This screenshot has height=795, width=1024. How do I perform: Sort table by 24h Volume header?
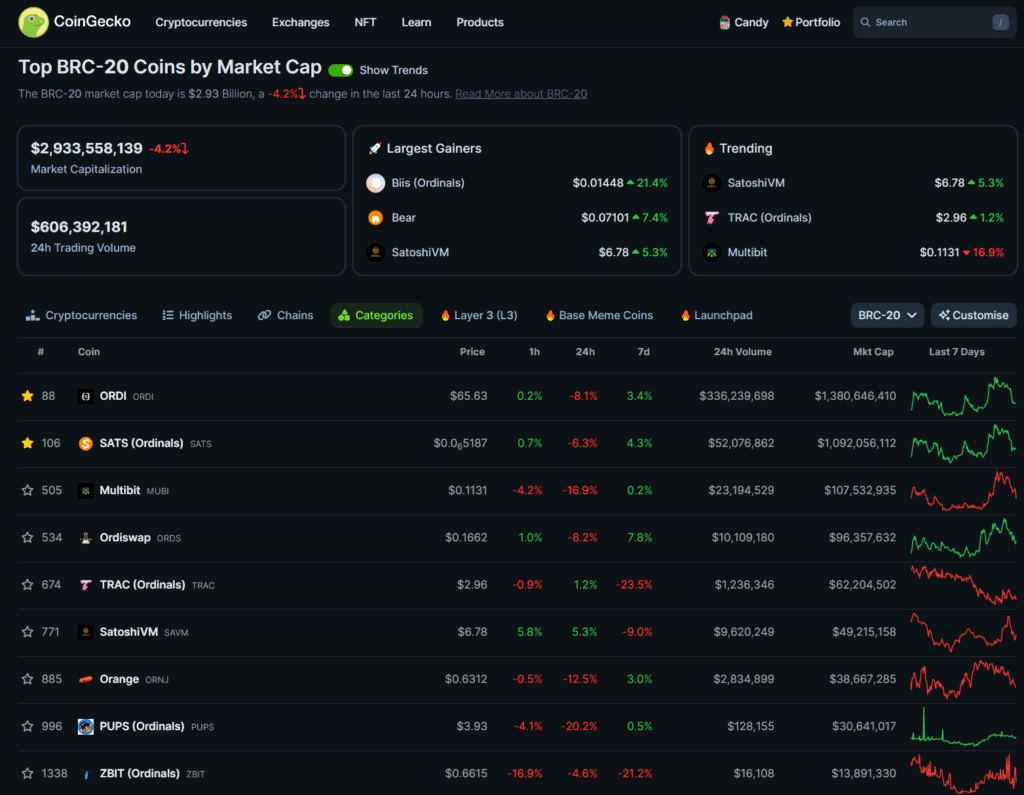point(743,351)
